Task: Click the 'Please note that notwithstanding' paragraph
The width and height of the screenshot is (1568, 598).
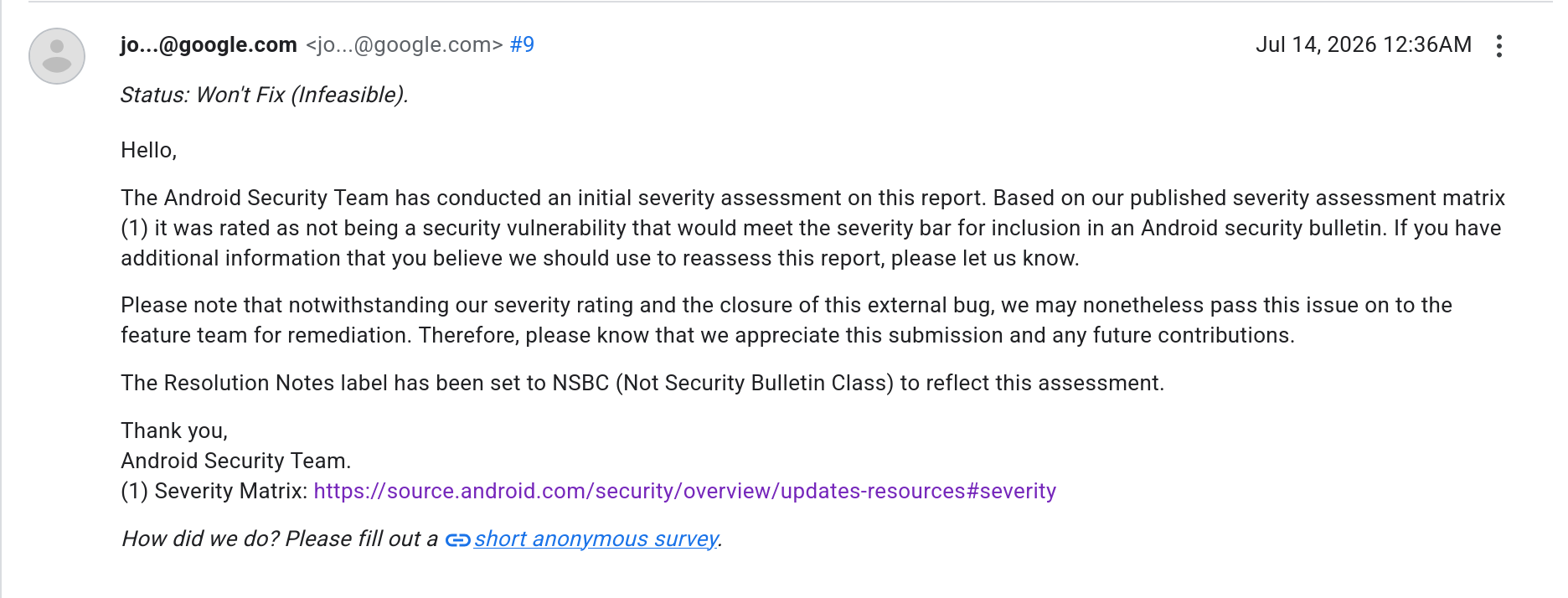Action: [786, 320]
